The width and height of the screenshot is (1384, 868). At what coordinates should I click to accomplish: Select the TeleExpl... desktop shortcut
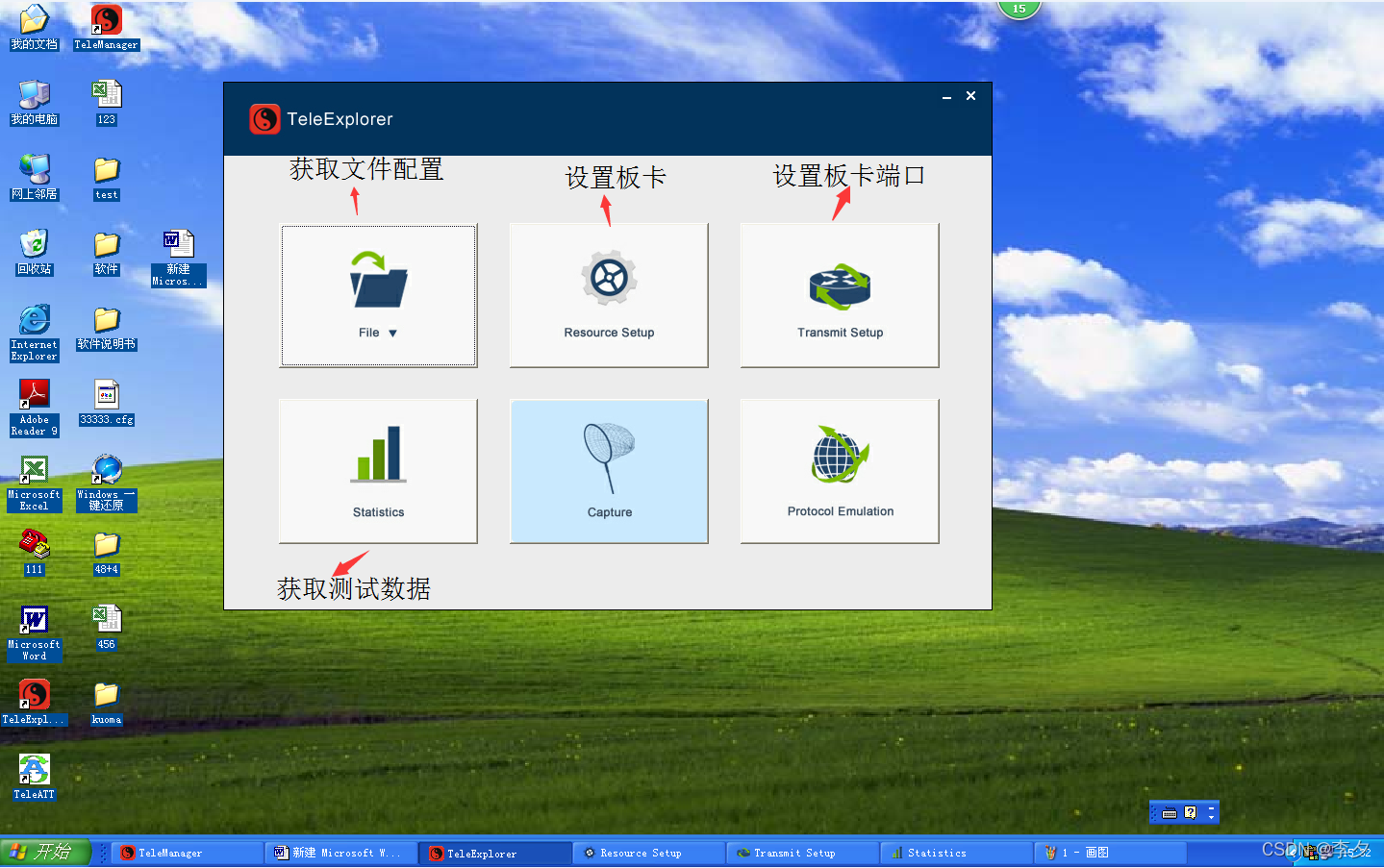tap(34, 702)
